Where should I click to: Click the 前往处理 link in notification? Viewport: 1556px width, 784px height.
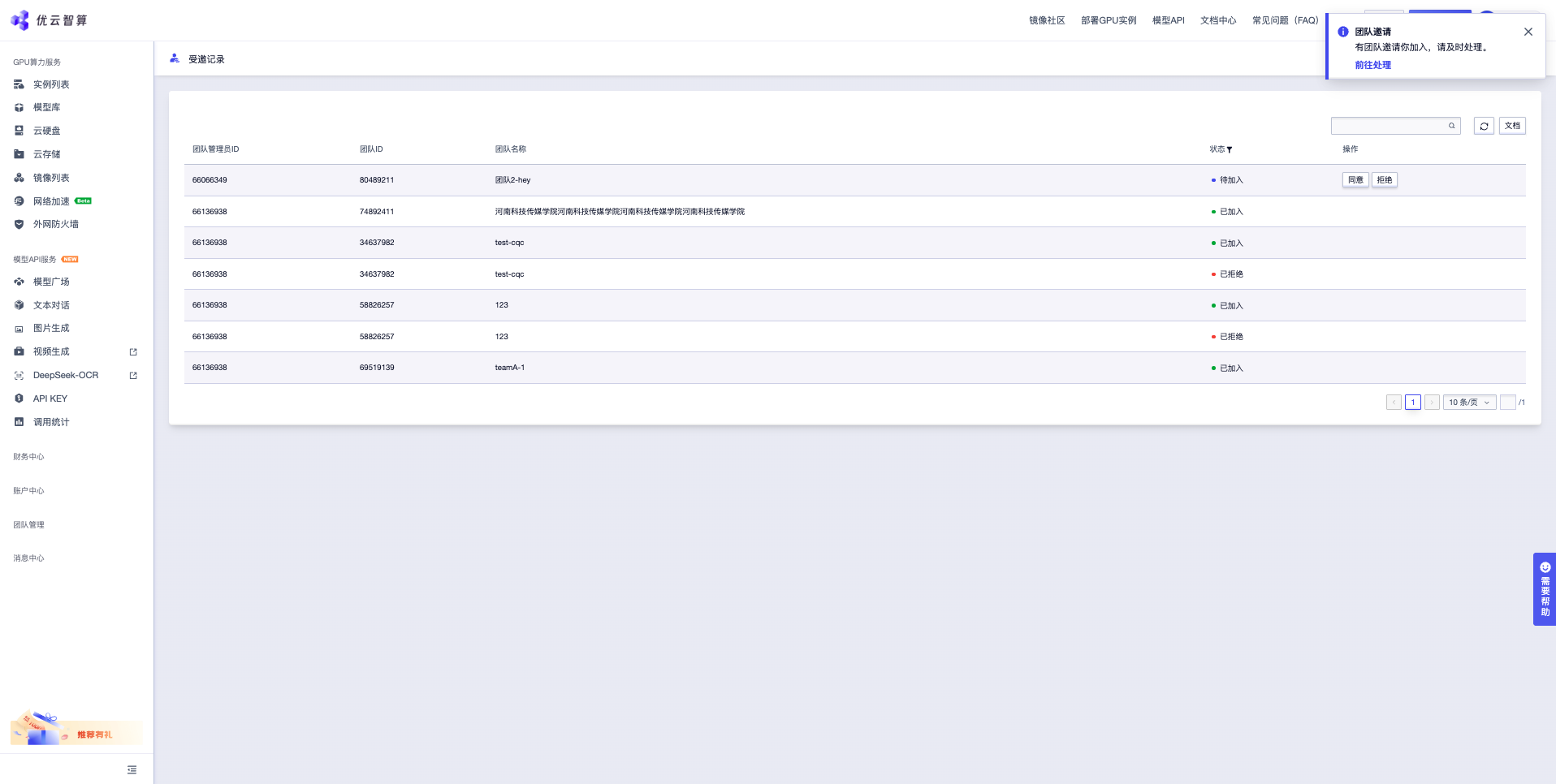coord(1372,65)
